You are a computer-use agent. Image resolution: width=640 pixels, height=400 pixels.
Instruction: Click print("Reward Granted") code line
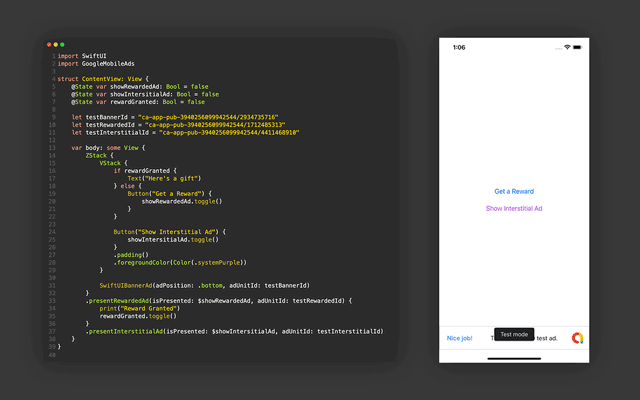tap(140, 309)
